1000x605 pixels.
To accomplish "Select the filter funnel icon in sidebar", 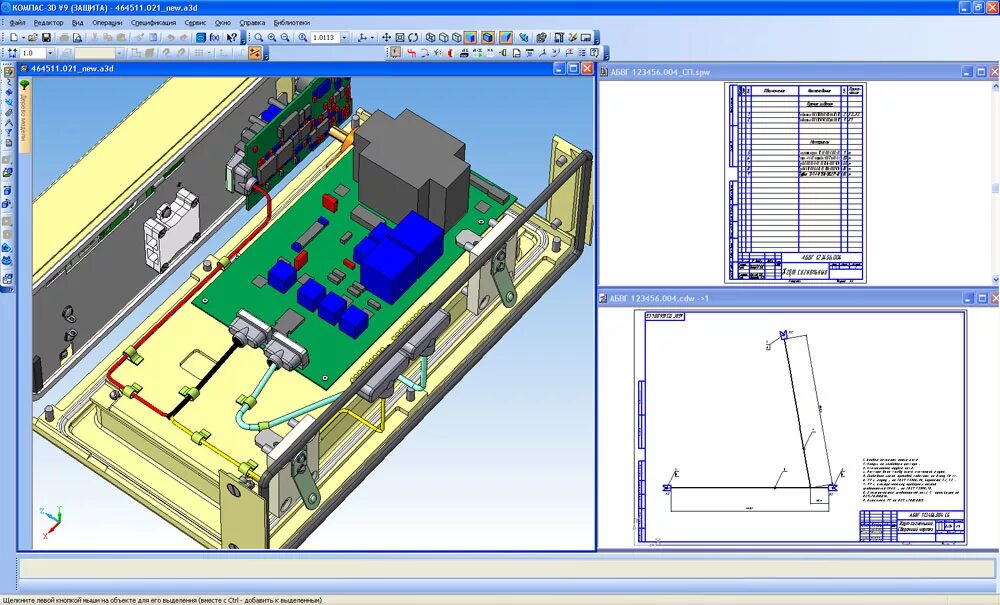I will 8,132.
